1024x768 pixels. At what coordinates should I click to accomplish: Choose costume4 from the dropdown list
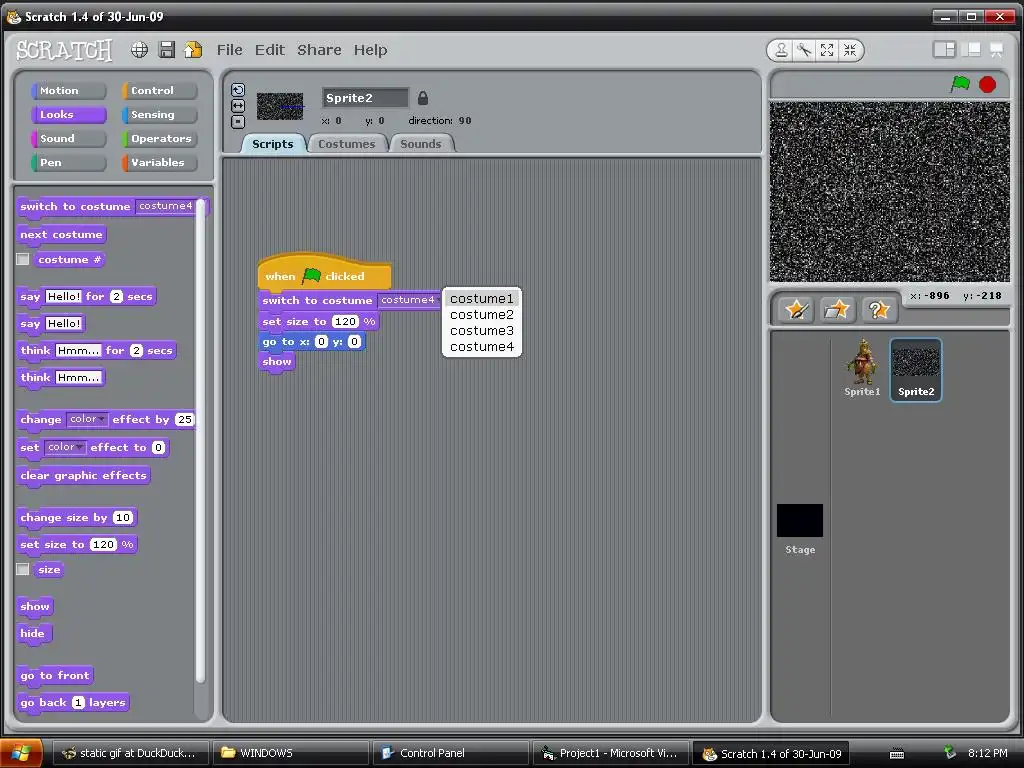482,347
